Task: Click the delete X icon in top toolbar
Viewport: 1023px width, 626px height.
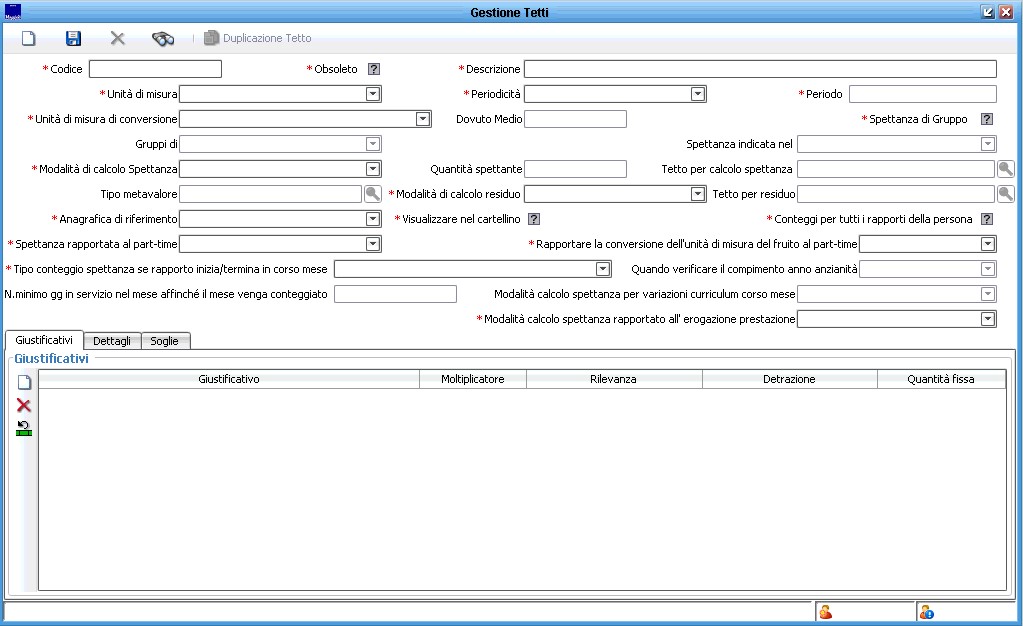Action: pyautogui.click(x=117, y=39)
